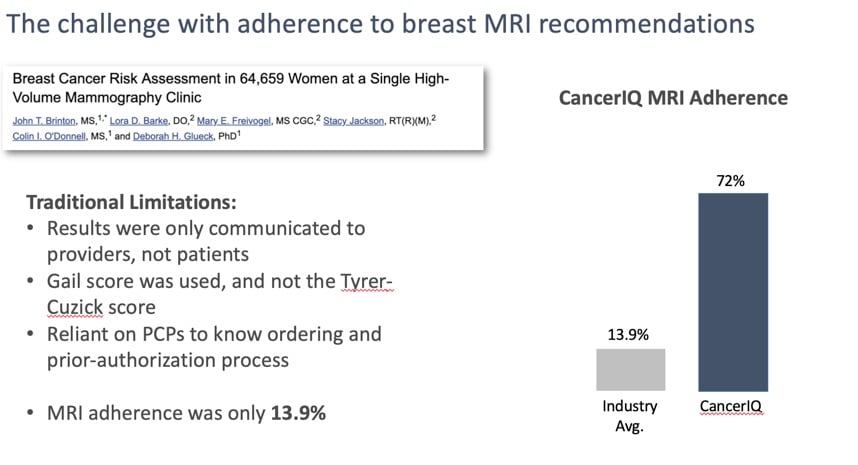Click the Industry Avg. axis label

[x=630, y=416]
